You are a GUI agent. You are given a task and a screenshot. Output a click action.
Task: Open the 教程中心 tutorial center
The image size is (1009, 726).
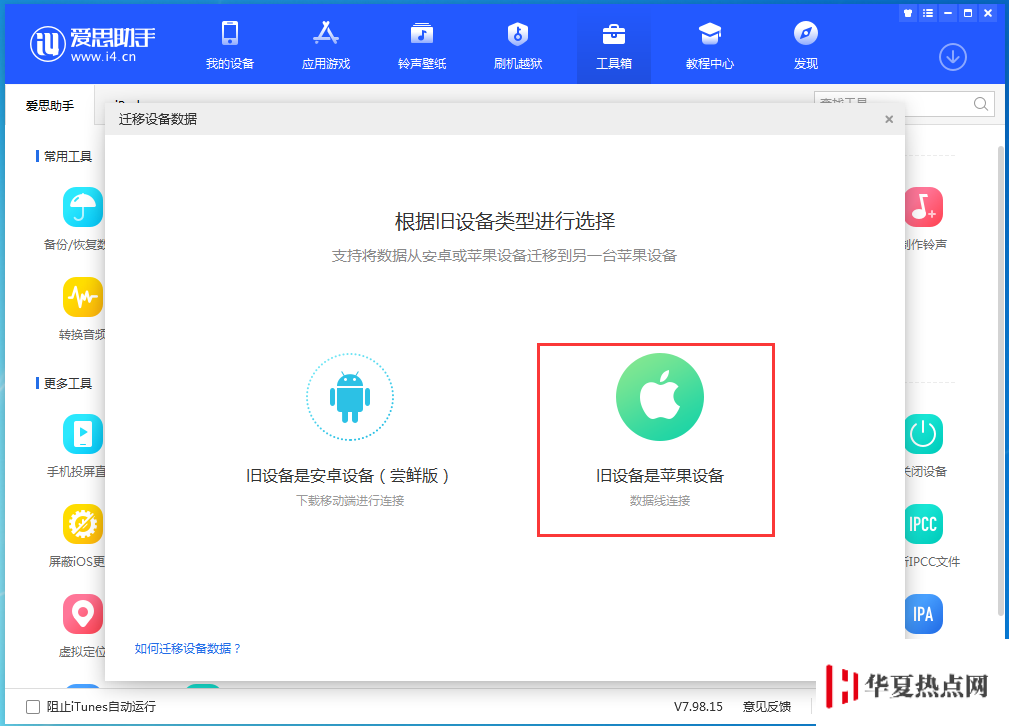(x=710, y=45)
